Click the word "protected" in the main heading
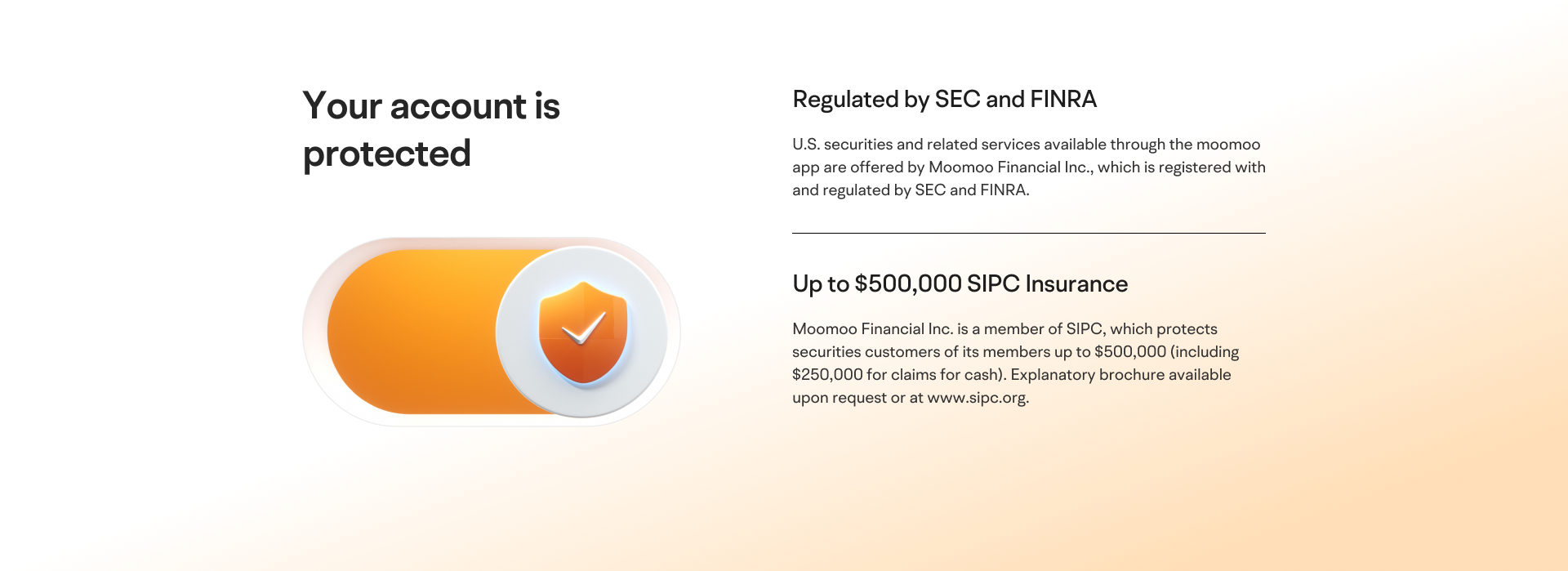The height and width of the screenshot is (571, 1568). 386,154
